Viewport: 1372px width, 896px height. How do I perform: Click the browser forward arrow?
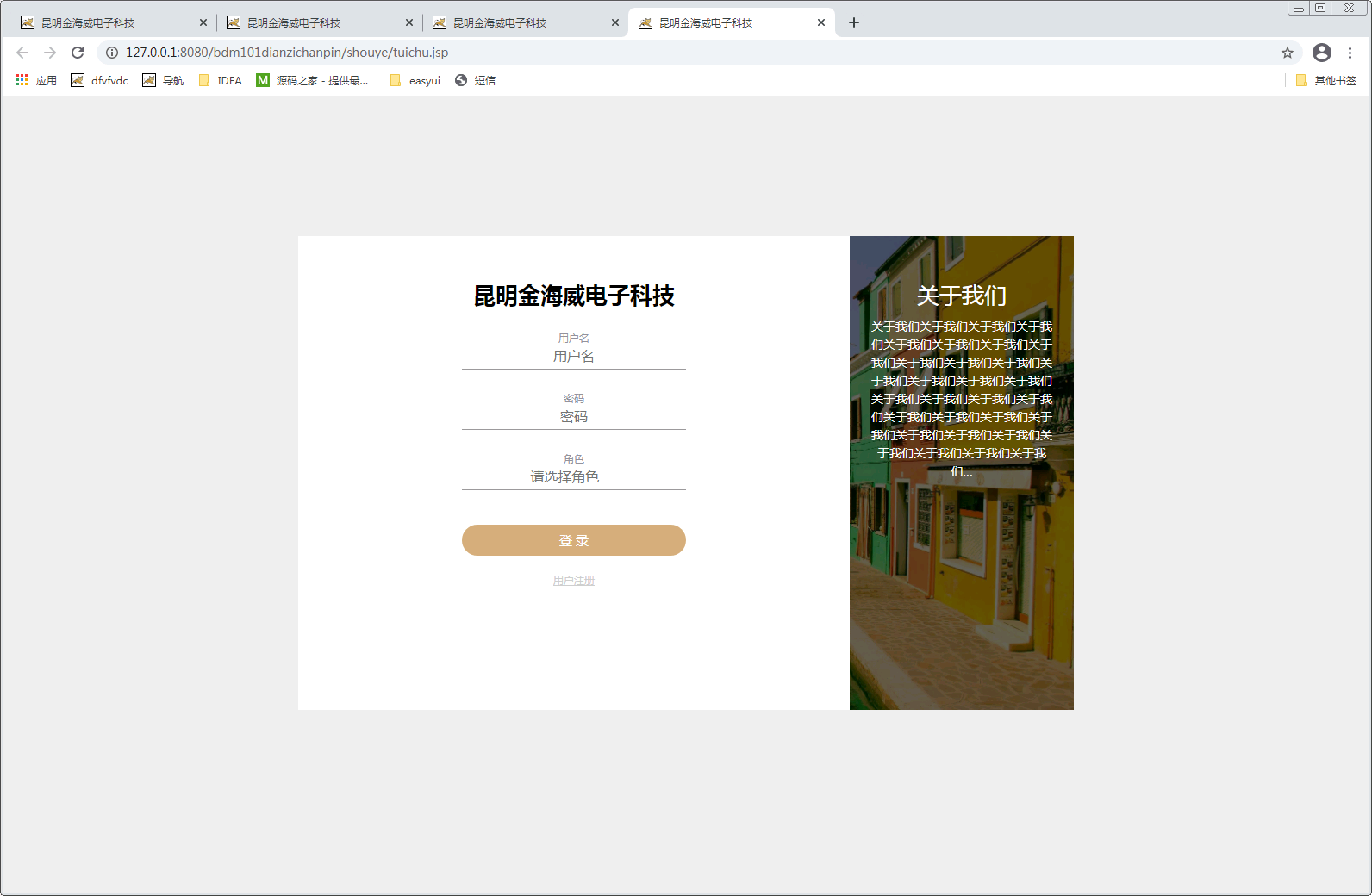[50, 53]
